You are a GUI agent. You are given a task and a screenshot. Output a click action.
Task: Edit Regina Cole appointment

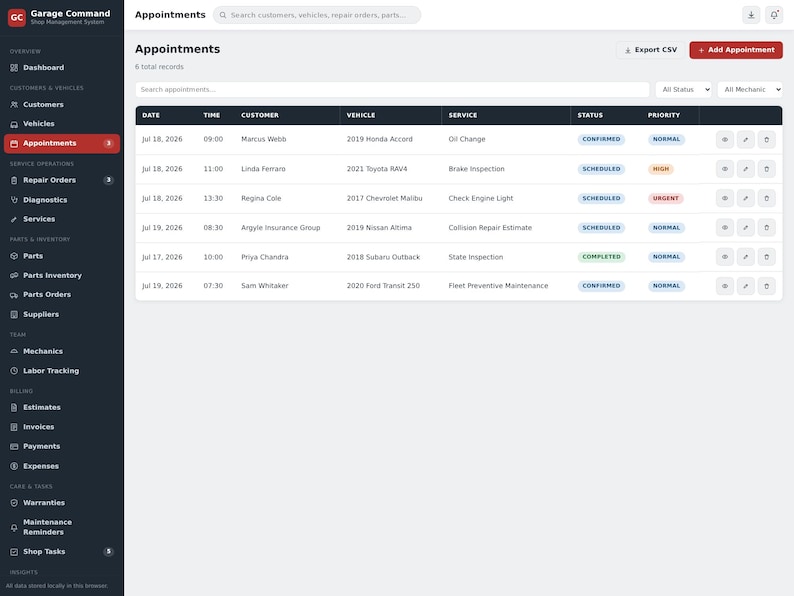[745, 198]
